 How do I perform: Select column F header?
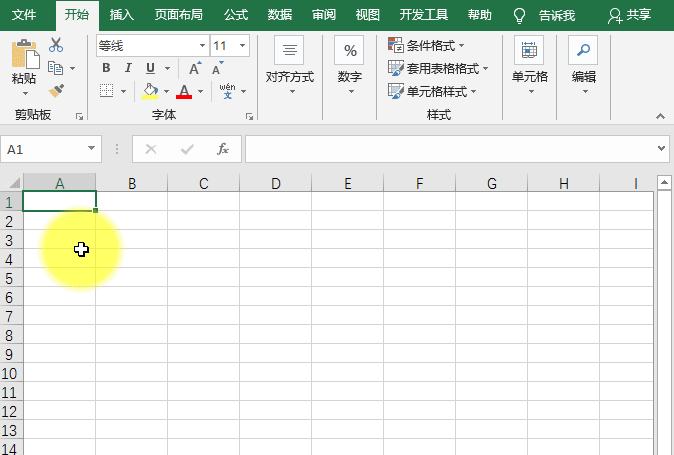coord(420,183)
